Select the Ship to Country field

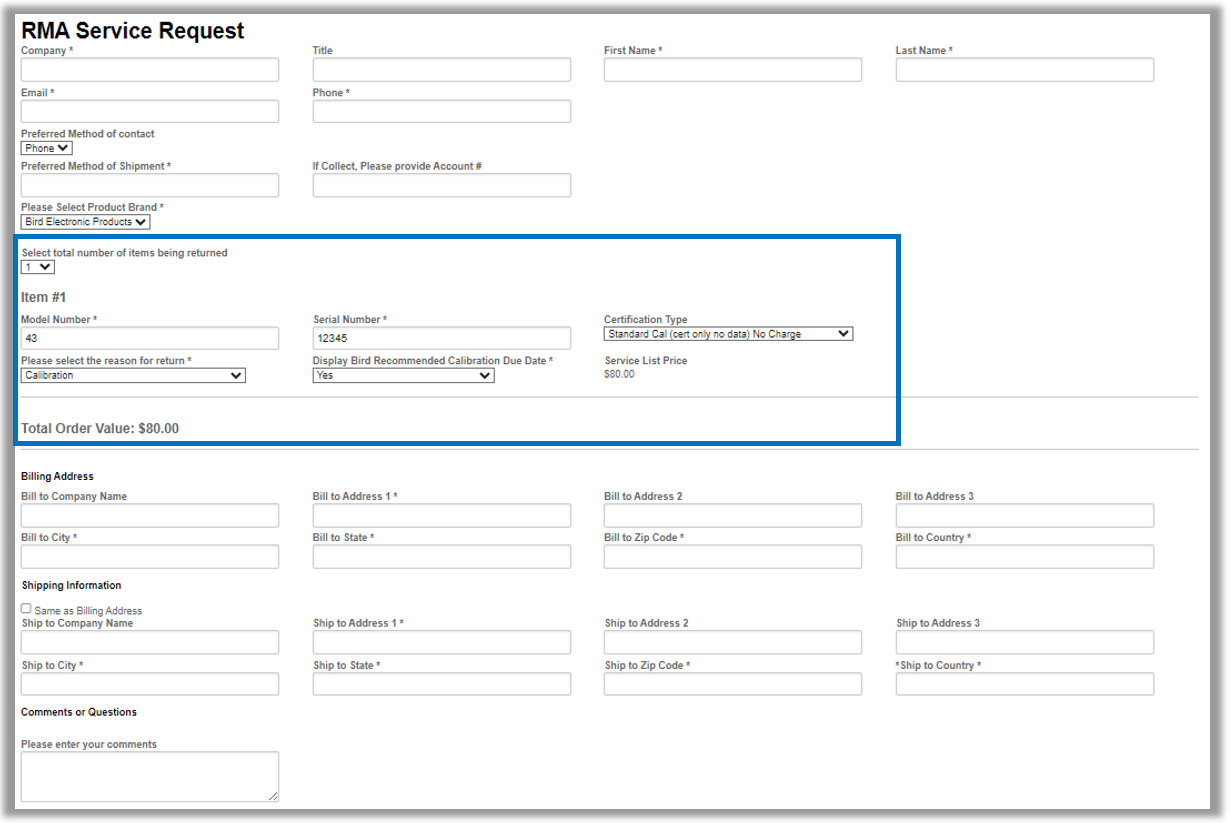click(1024, 684)
